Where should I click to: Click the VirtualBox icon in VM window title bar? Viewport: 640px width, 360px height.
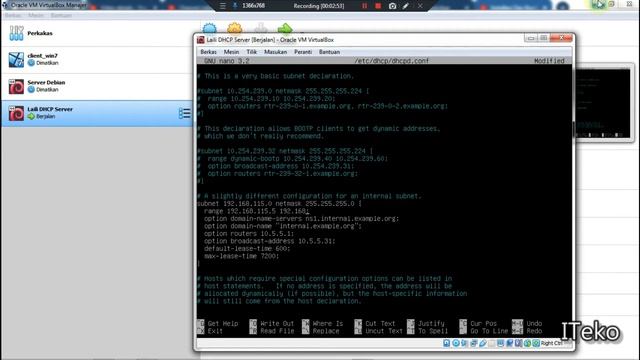click(x=200, y=40)
